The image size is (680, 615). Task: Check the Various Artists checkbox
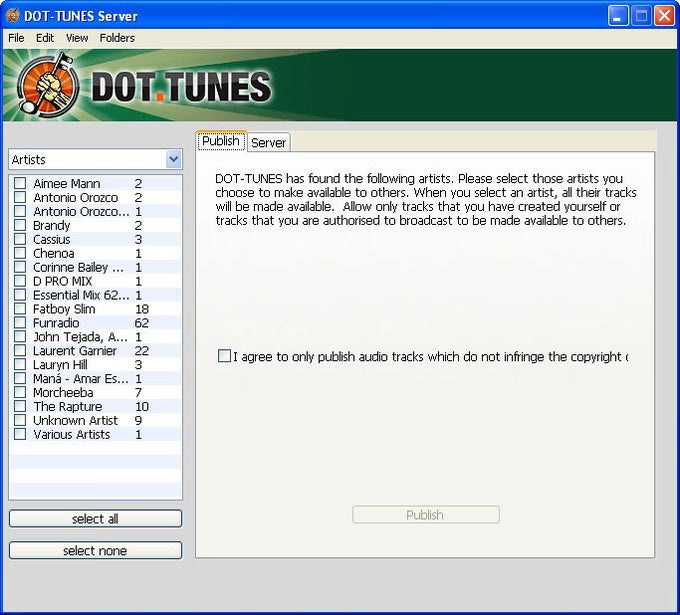coord(20,434)
